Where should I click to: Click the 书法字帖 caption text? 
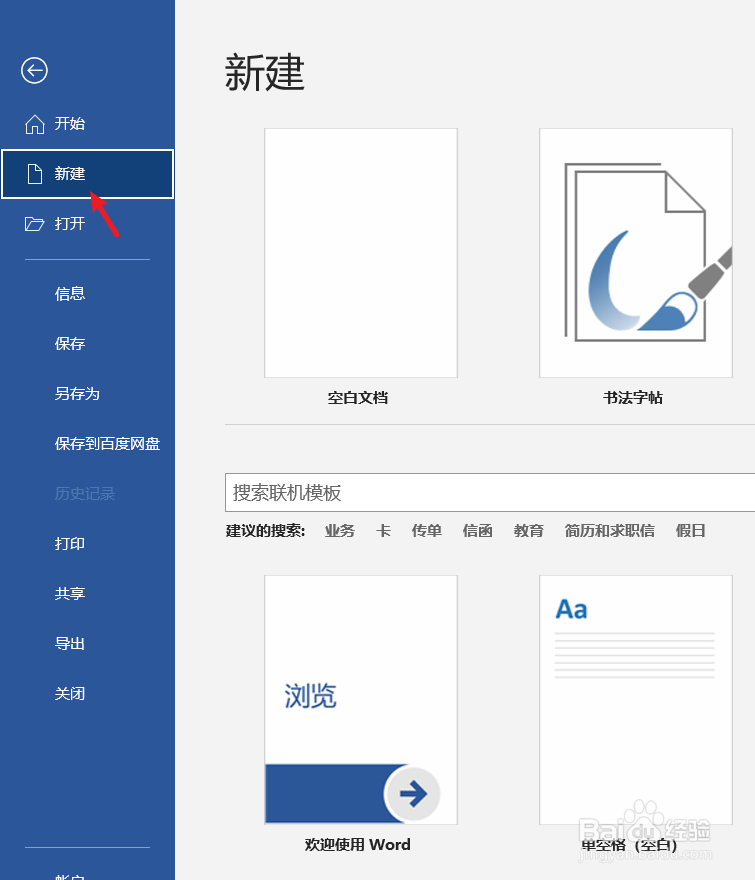[x=633, y=398]
